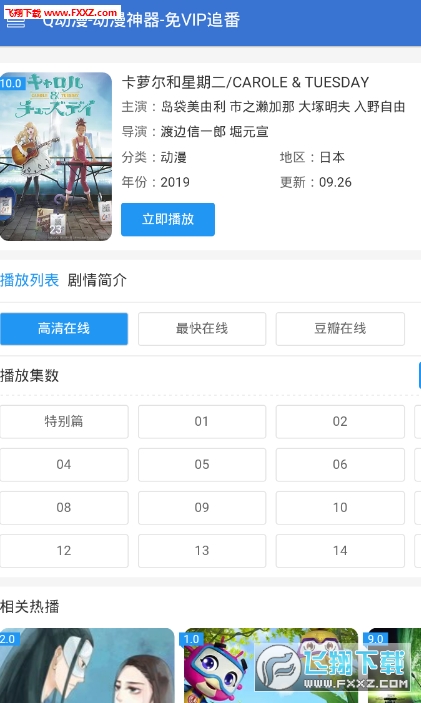Open the hamburger menu icon

16,21
